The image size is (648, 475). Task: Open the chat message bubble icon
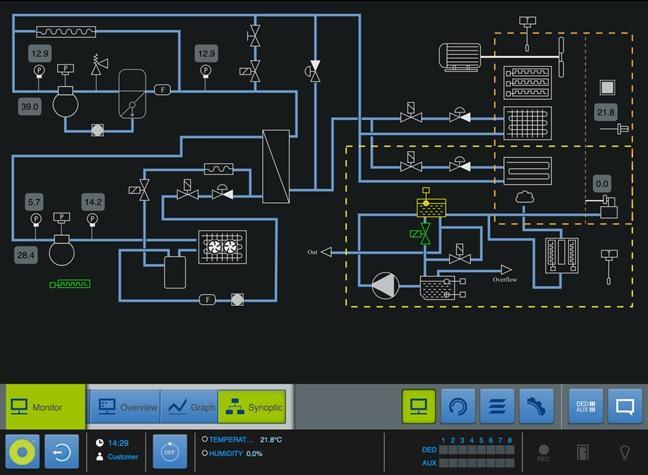(625, 406)
